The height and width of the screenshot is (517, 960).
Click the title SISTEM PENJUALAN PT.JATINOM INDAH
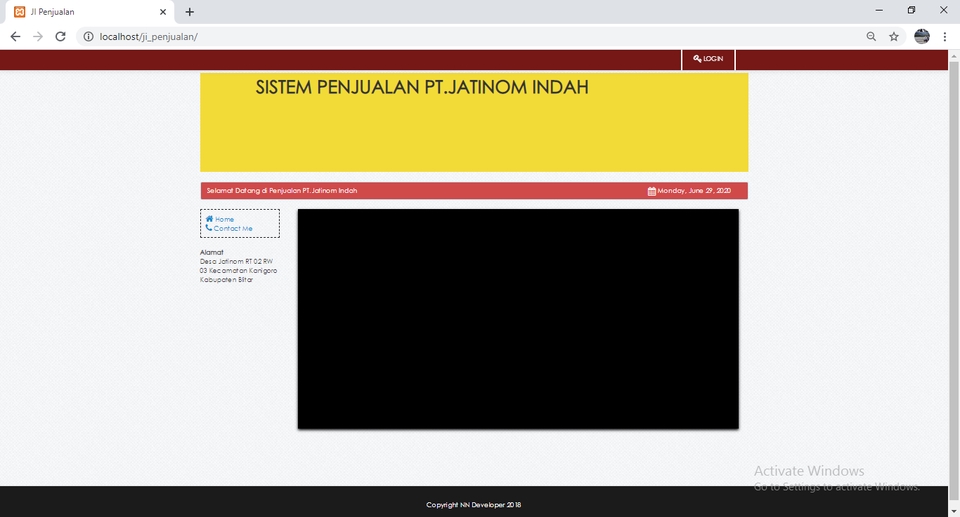tap(422, 87)
